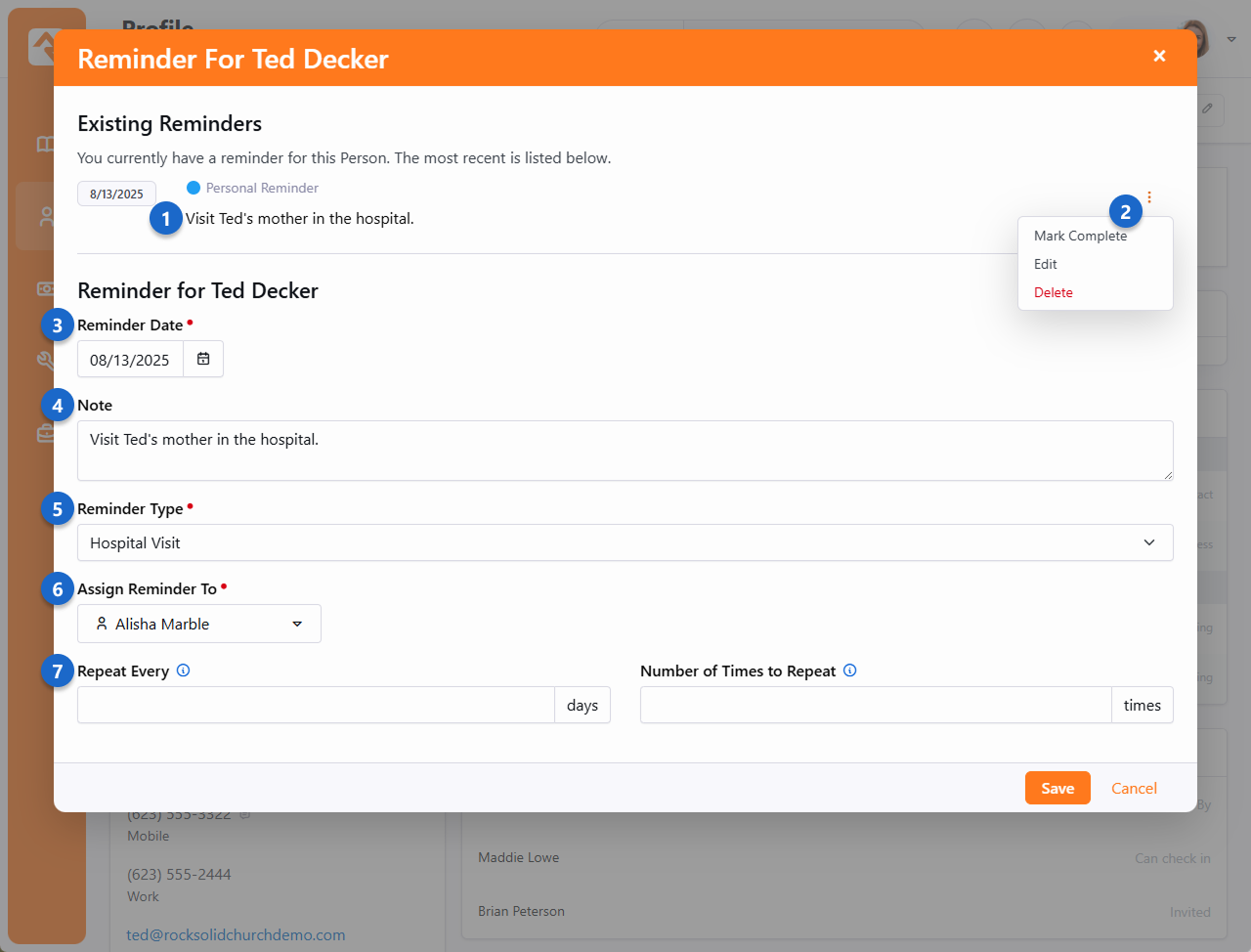Click the three-dot menu for existing reminder
1251x952 pixels.
point(1149,197)
